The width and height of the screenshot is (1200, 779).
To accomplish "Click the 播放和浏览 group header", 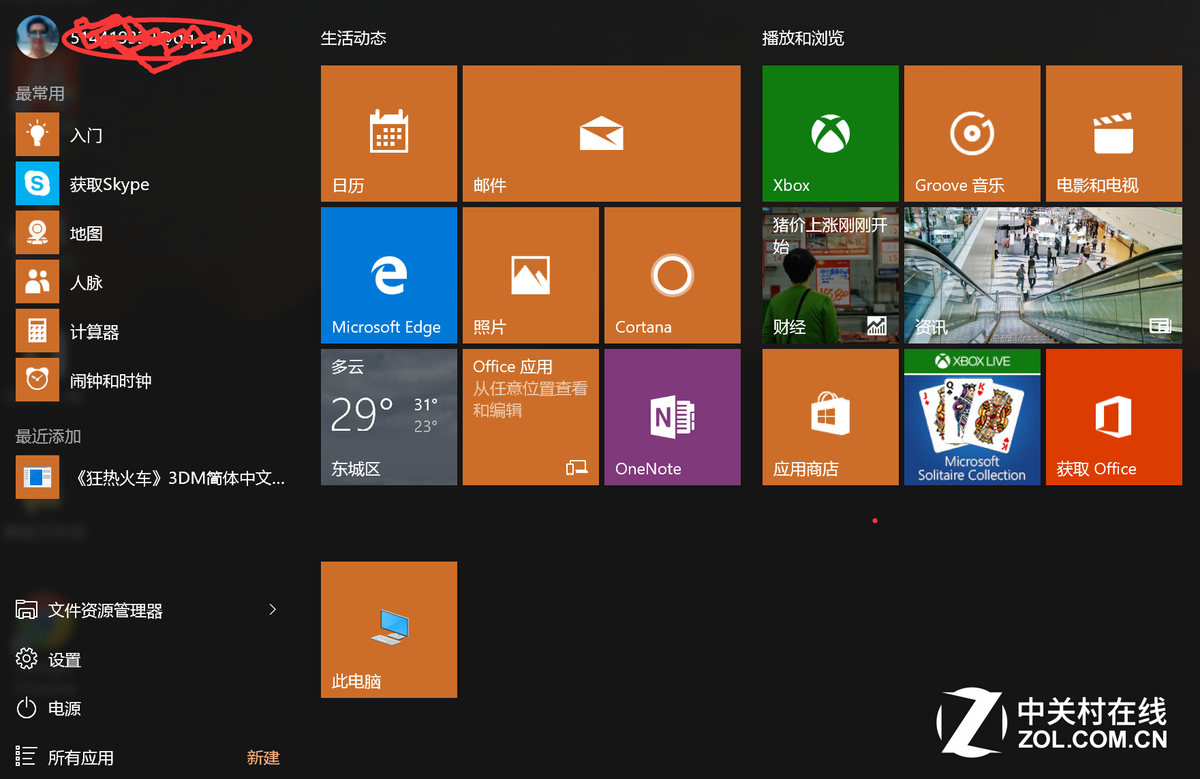I will tap(803, 38).
